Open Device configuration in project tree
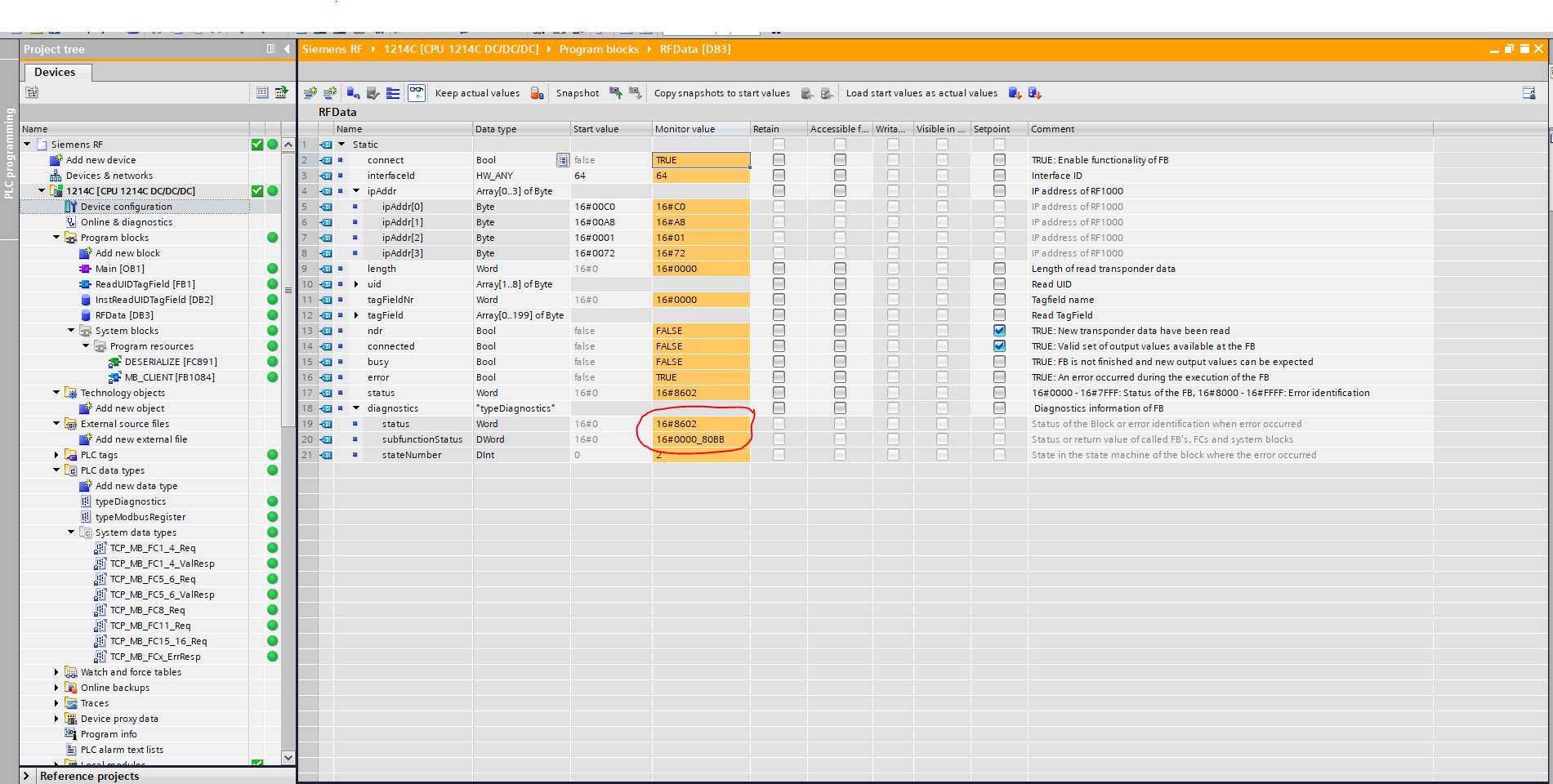This screenshot has height=784, width=1553. pos(126,207)
